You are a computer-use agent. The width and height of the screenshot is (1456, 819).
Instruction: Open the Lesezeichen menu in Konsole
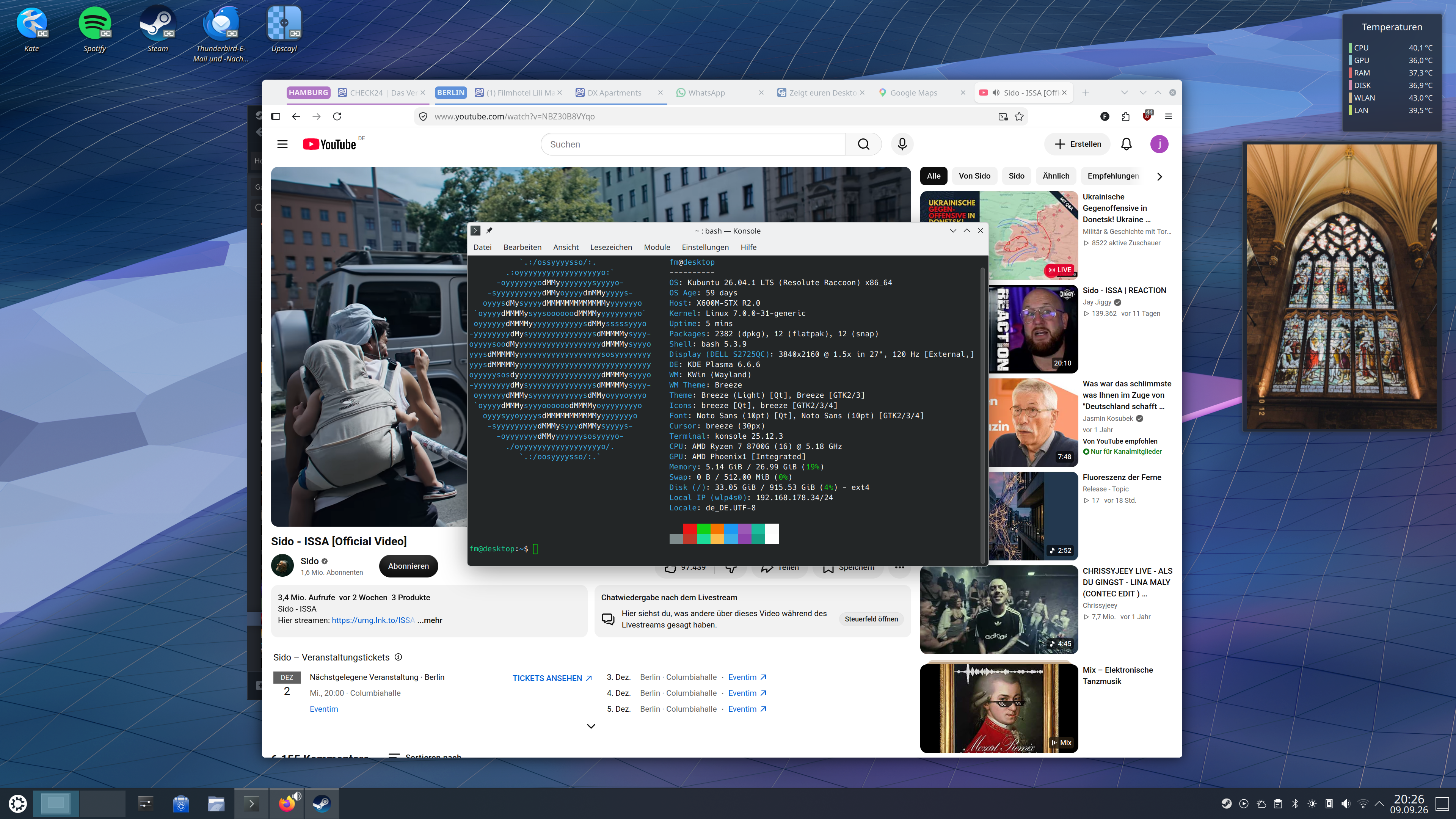[611, 247]
